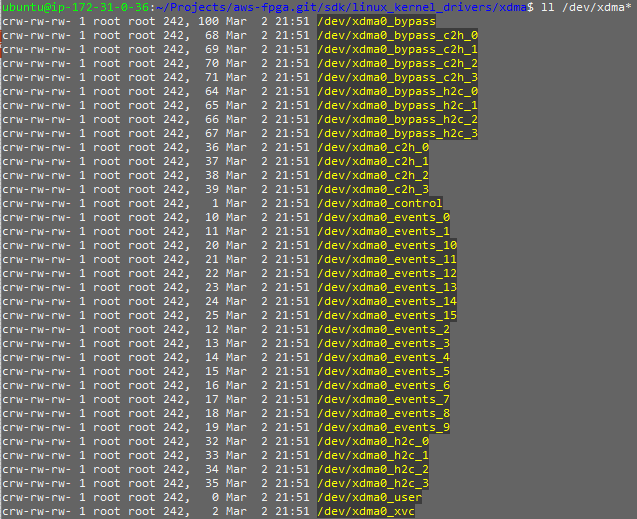Click /dev/xdma0_events_0 path
637x519 pixels.
click(x=384, y=218)
